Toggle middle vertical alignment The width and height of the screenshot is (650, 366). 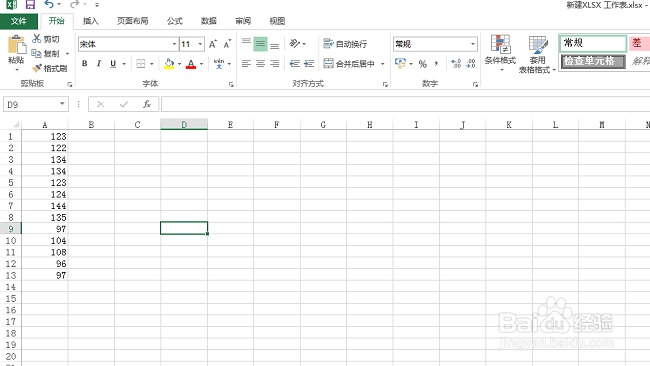pyautogui.click(x=260, y=44)
